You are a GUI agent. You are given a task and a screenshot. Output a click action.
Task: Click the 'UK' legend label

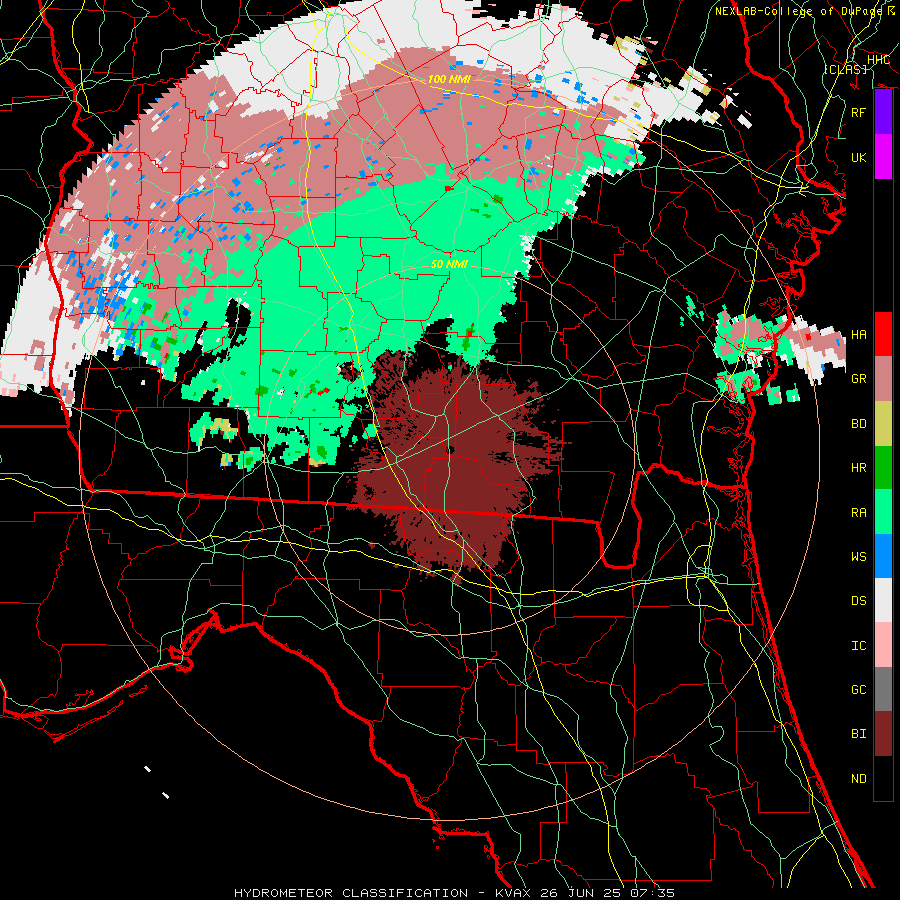coord(859,157)
